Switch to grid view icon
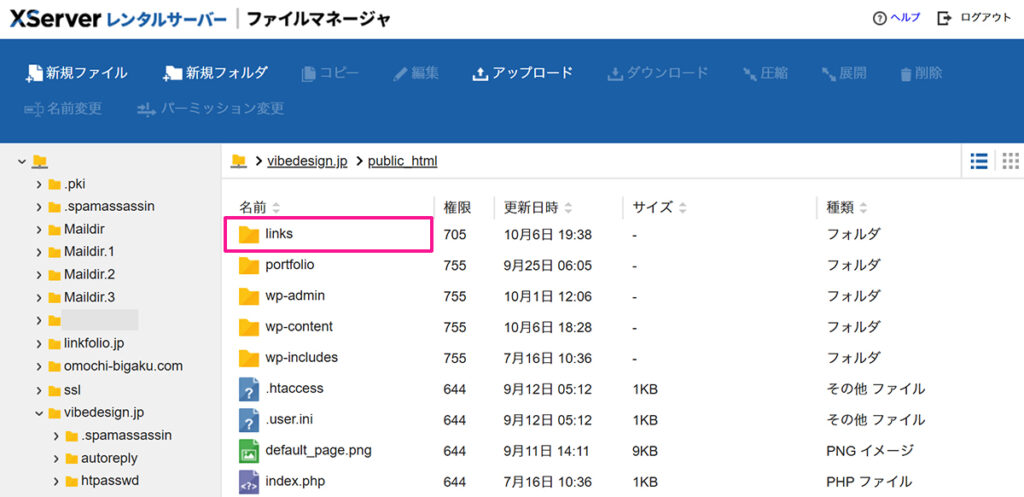Viewport: 1024px width, 497px height. 1010,161
